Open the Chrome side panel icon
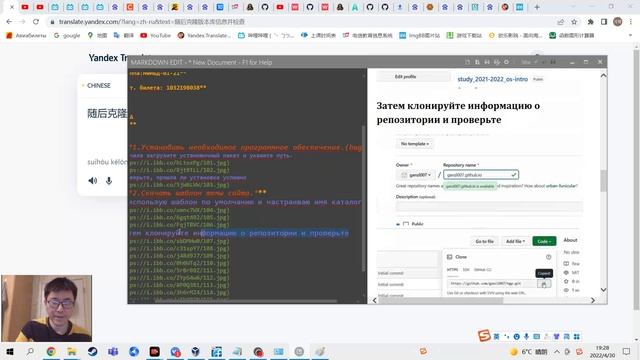The image size is (640, 360). click(x=604, y=22)
